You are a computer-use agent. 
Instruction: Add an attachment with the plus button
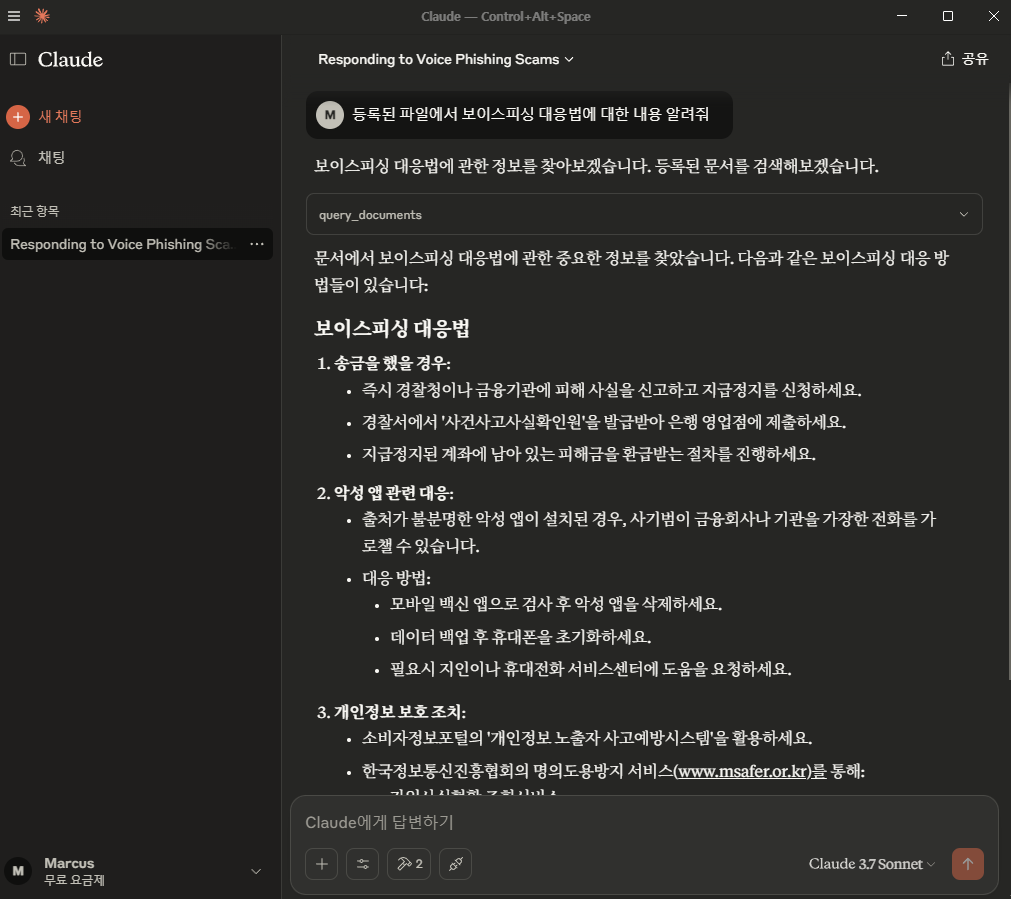coord(322,864)
